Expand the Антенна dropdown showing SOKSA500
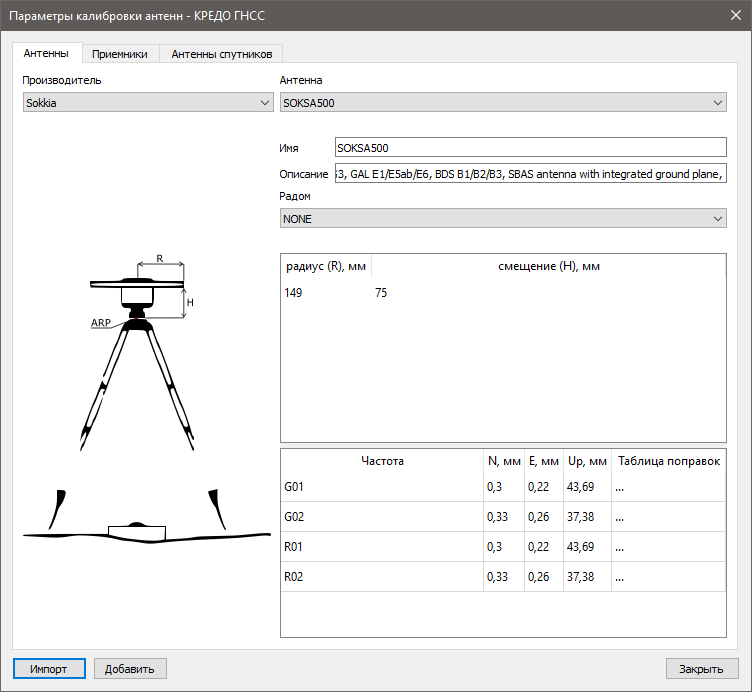The height and width of the screenshot is (692, 752). 503,103
